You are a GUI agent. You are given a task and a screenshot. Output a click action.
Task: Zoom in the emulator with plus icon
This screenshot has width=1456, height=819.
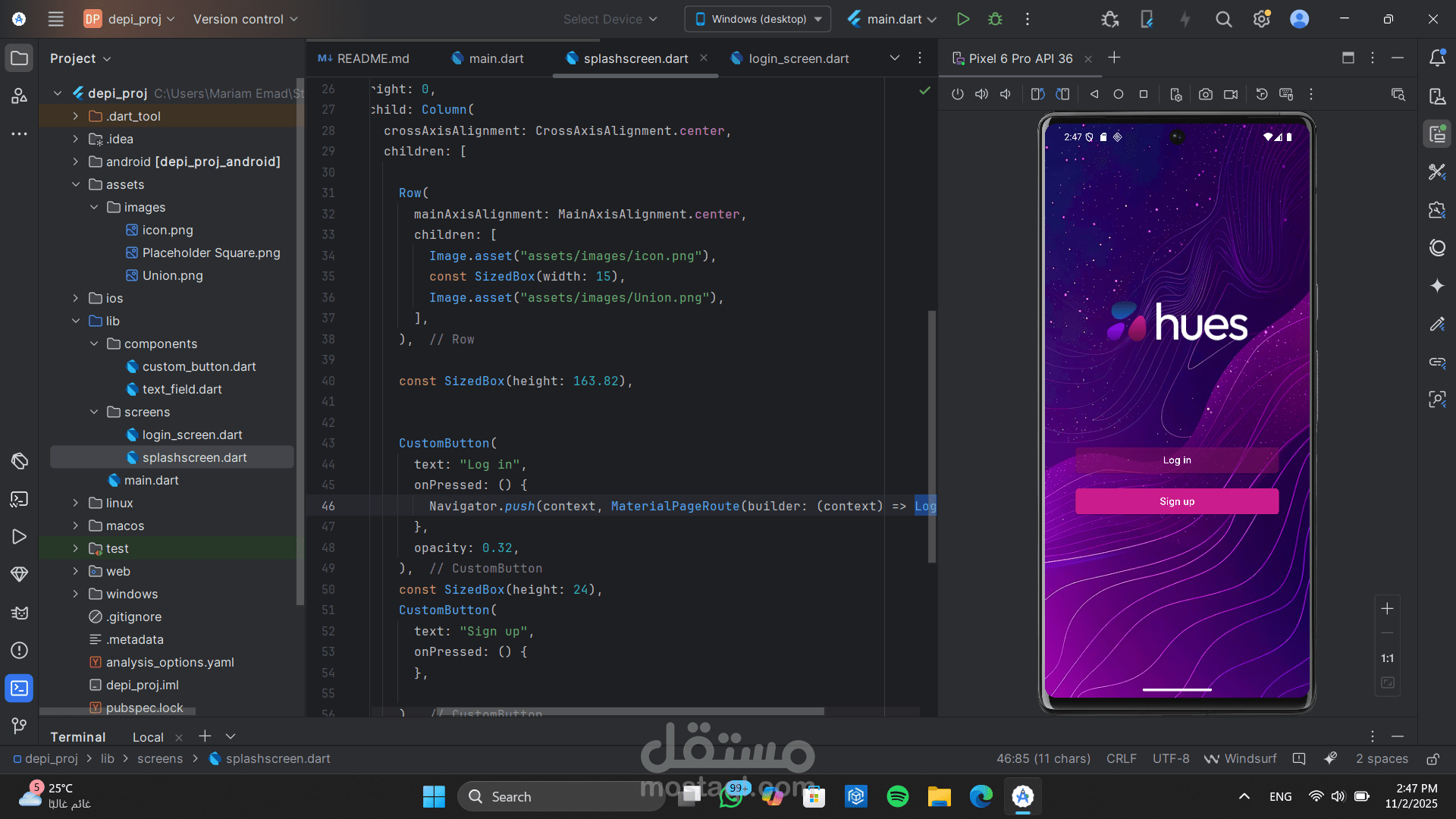(x=1387, y=608)
